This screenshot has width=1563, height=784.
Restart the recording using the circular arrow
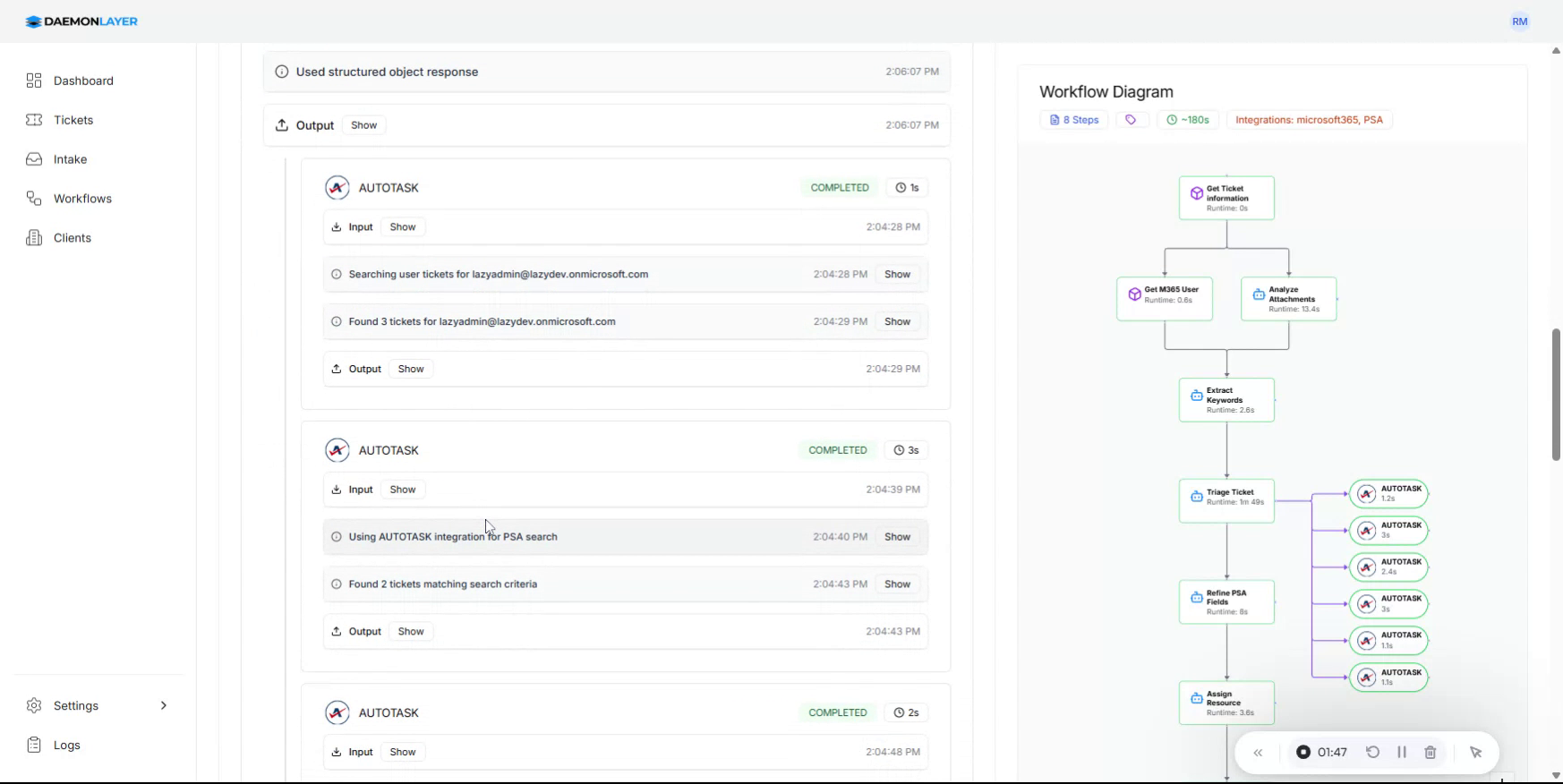click(x=1372, y=753)
